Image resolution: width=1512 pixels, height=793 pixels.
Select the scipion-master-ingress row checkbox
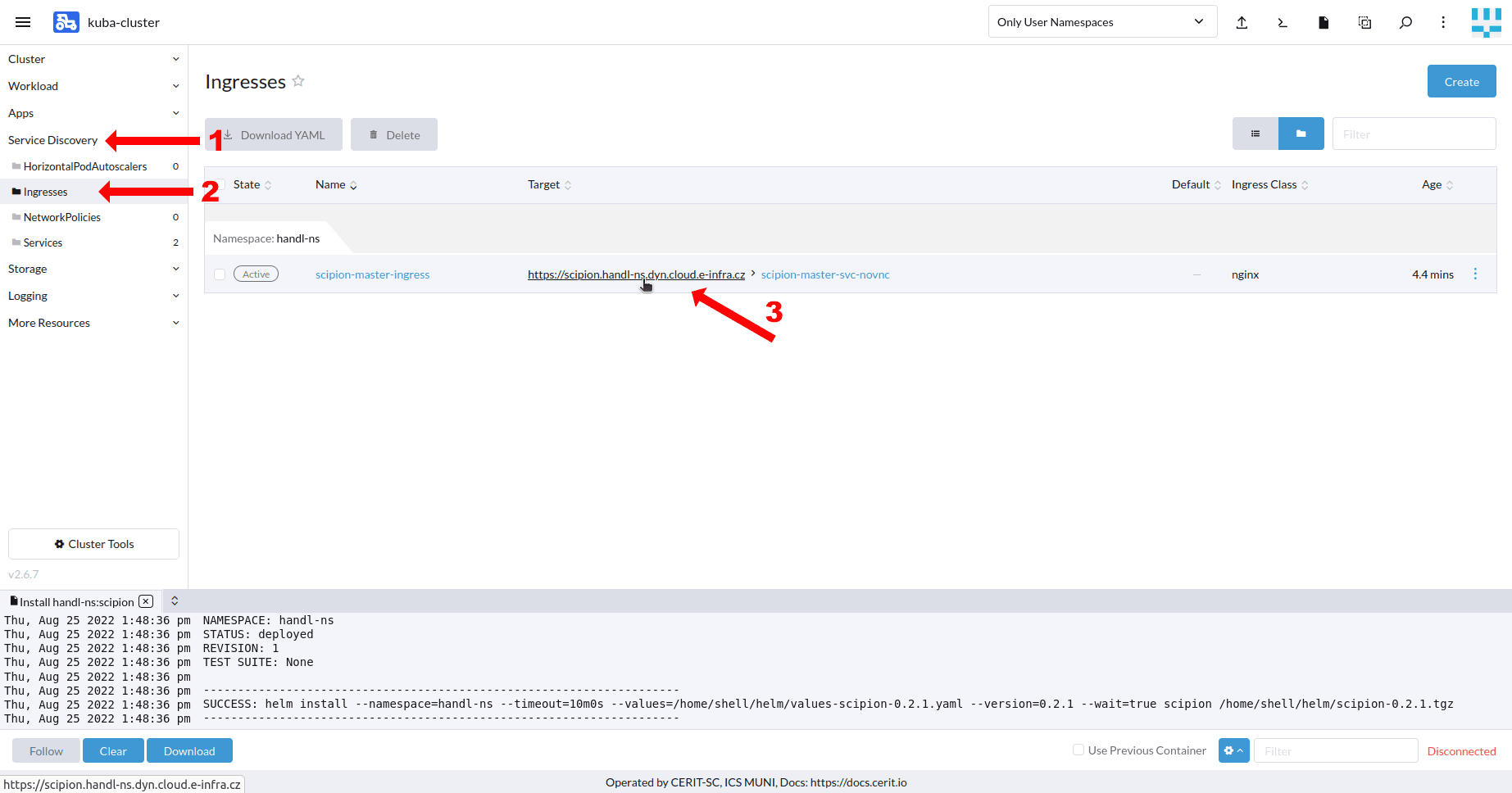tap(220, 274)
